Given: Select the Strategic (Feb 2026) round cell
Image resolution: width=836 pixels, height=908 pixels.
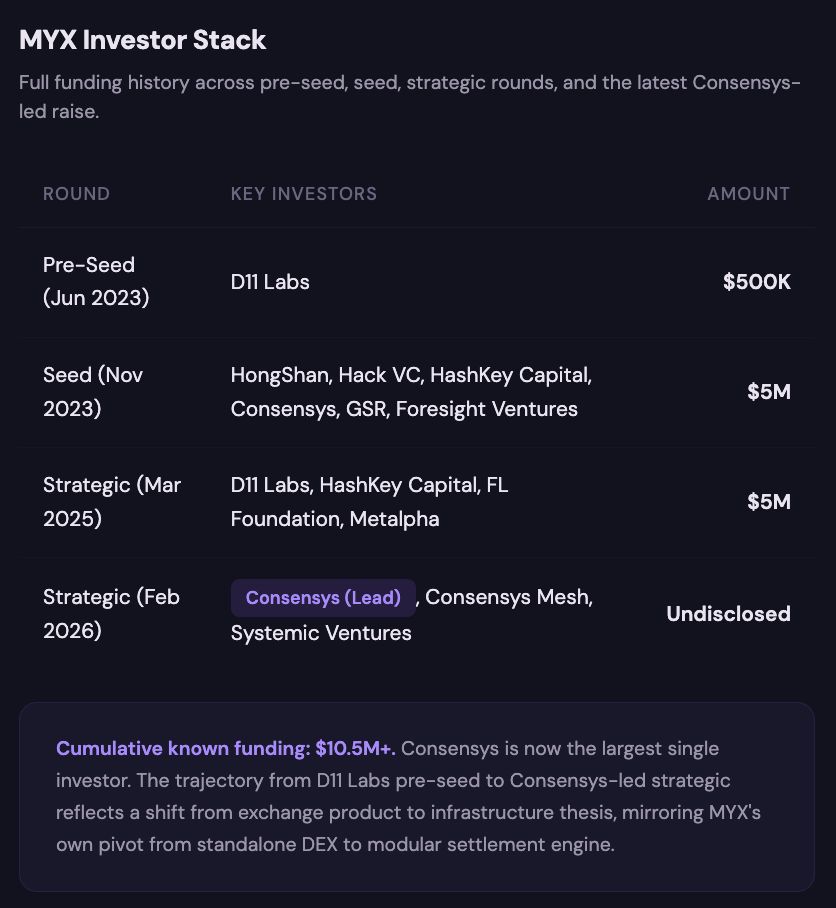Looking at the screenshot, I should pyautogui.click(x=110, y=614).
